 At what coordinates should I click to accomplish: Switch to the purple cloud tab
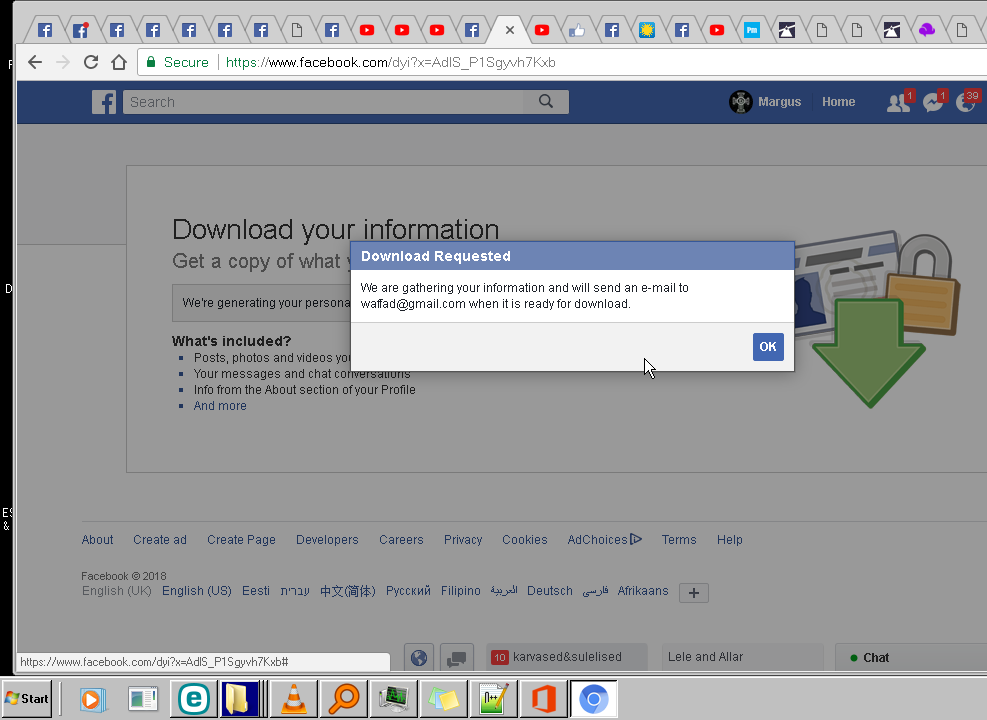tap(927, 30)
